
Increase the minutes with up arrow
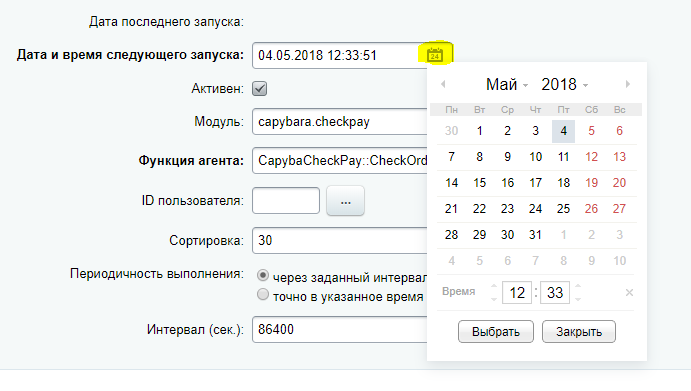(578, 286)
